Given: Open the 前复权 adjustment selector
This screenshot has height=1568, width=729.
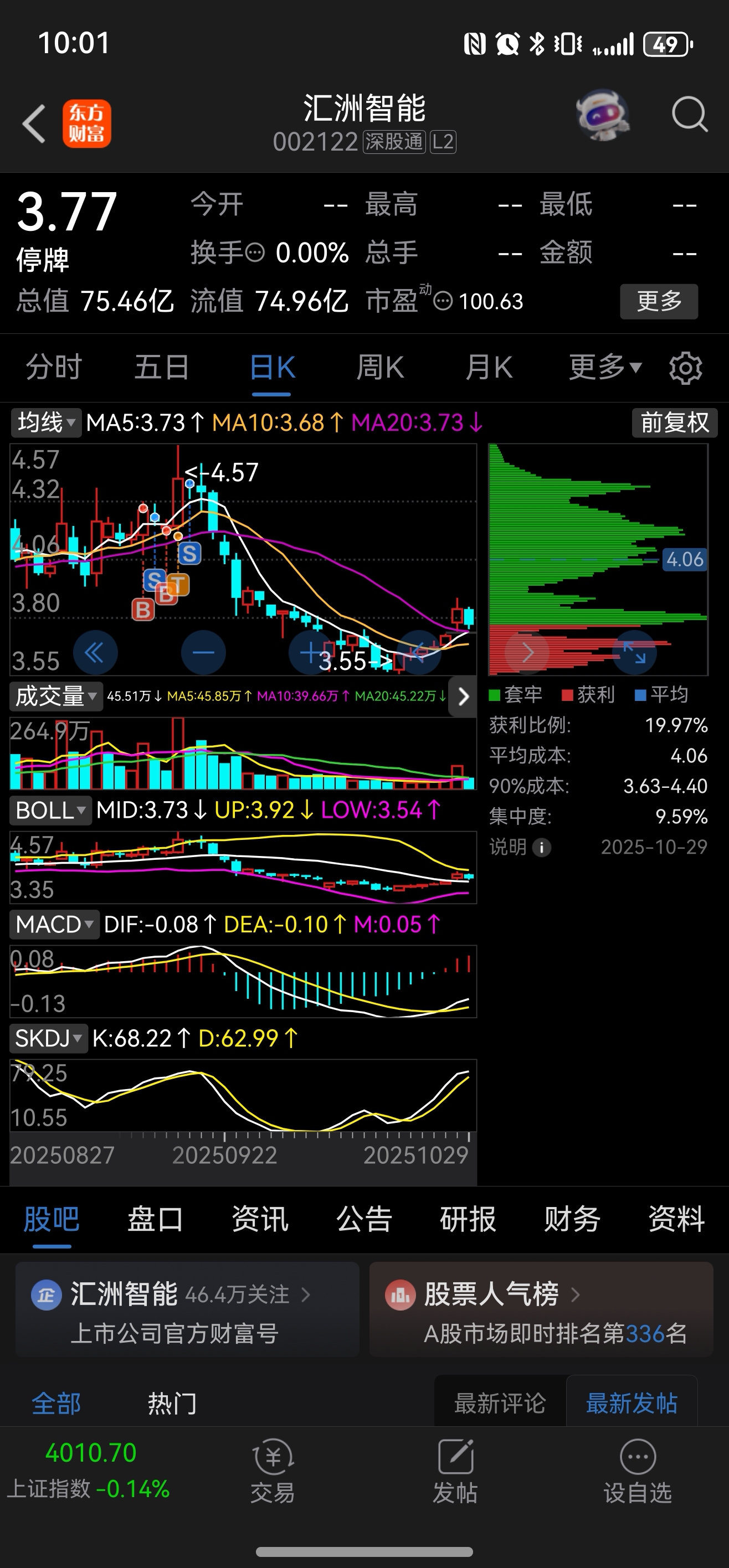Looking at the screenshot, I should click(x=675, y=422).
